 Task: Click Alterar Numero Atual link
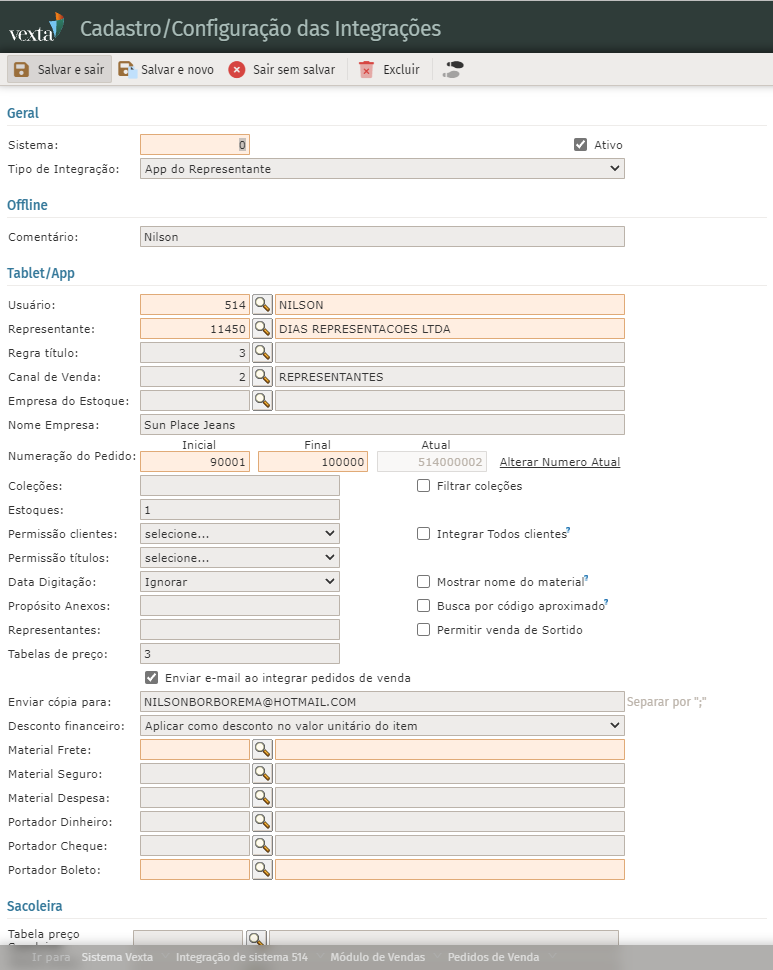[x=559, y=462]
